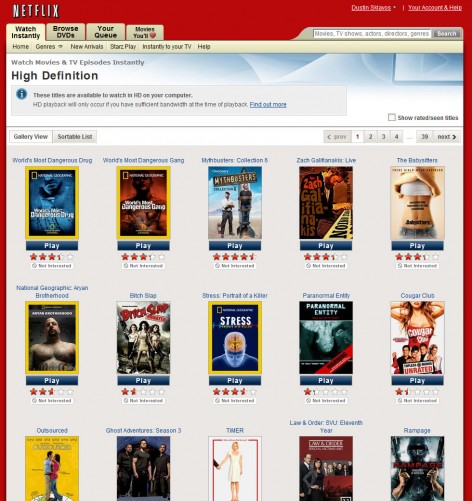Click the Paranormal Entity poster thumbnail
Screen dimensions: 472x501
(326, 338)
